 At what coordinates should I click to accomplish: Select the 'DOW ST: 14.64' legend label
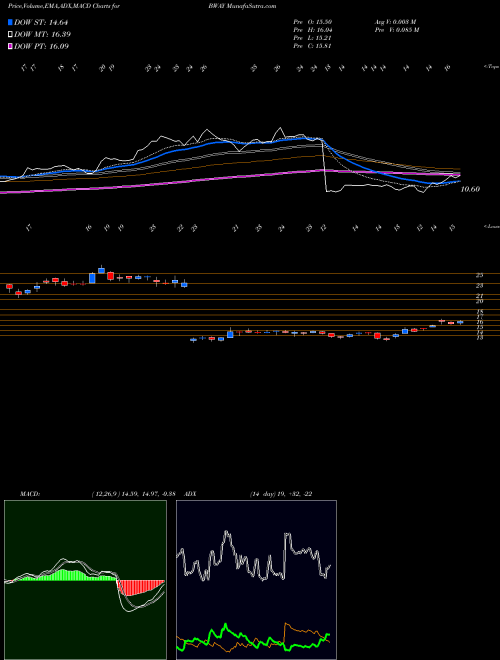[41, 23]
